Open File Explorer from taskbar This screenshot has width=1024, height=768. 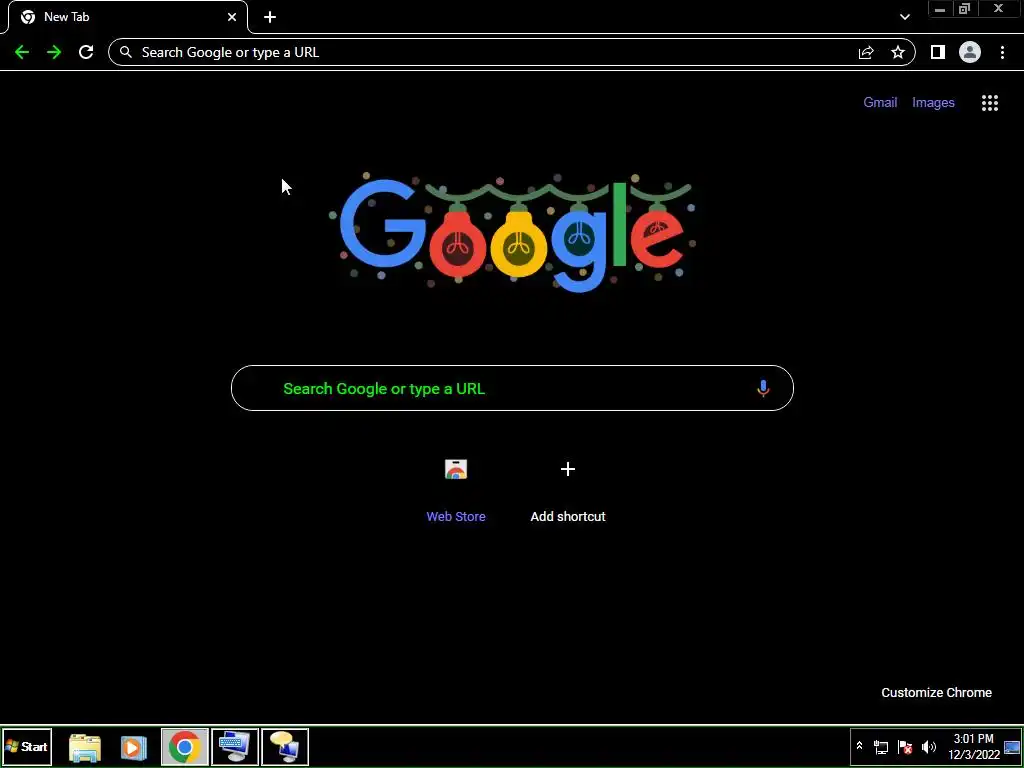tap(85, 747)
